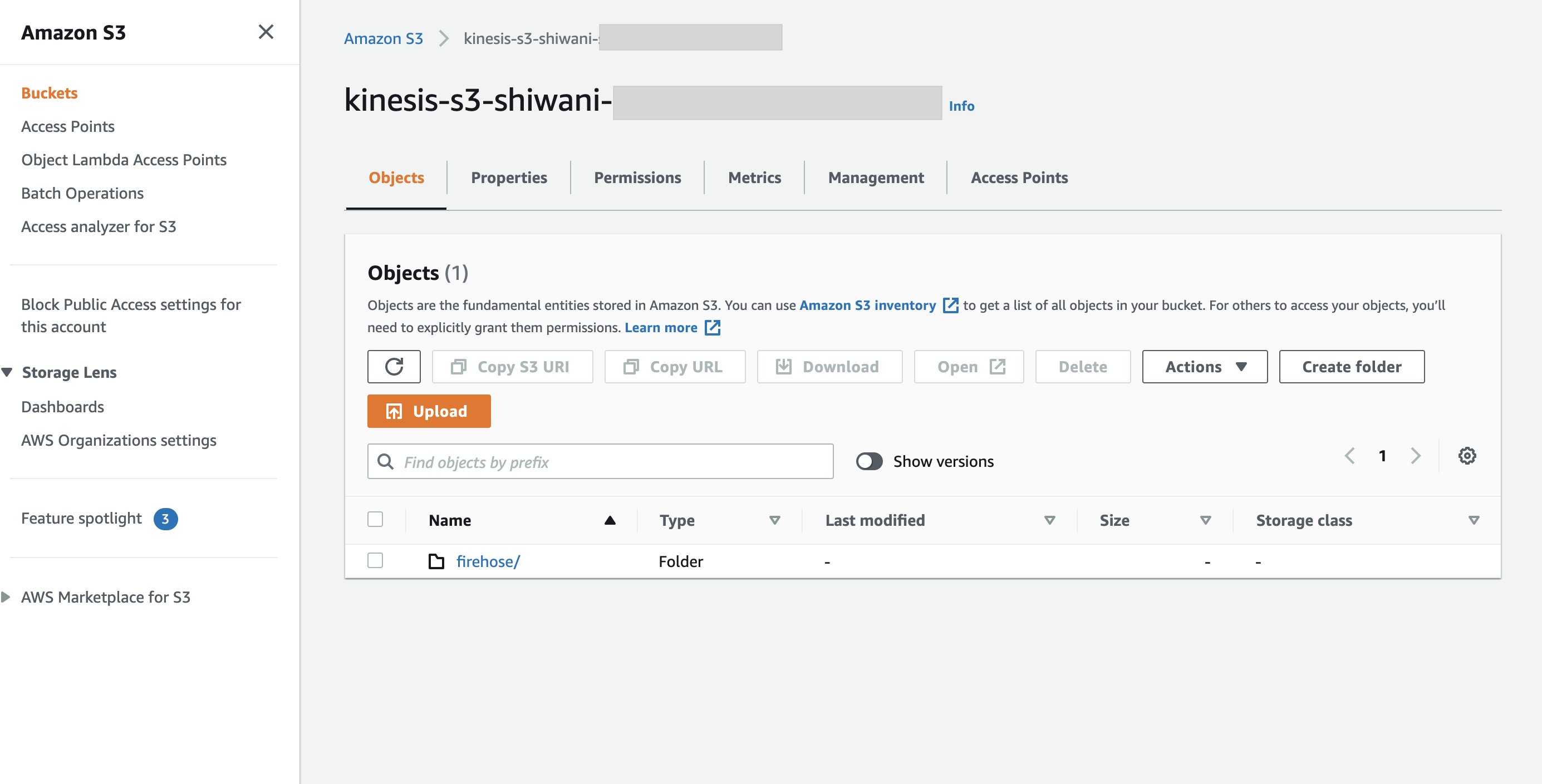The height and width of the screenshot is (784, 1542).
Task: Sort table by Name column arrow
Action: pos(611,520)
